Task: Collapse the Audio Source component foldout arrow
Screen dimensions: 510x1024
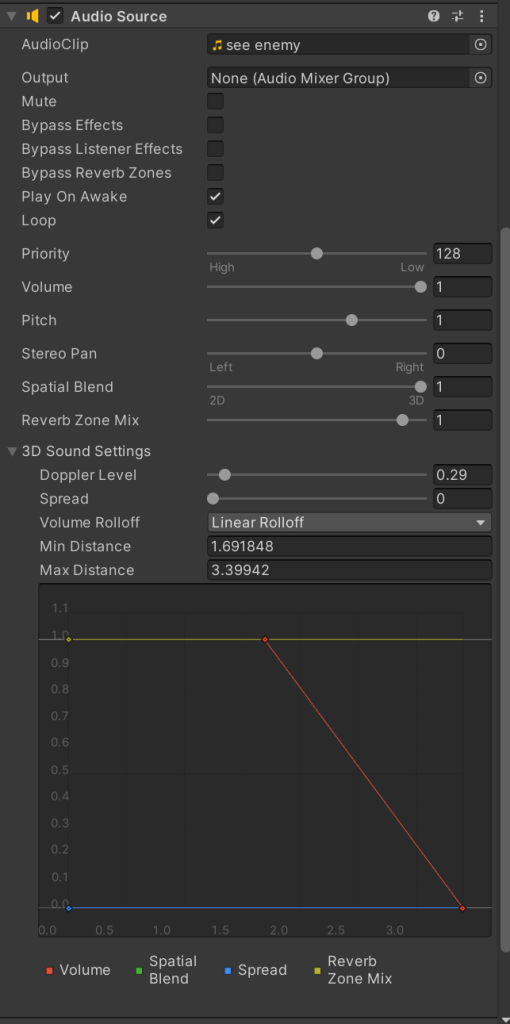Action: (x=11, y=16)
